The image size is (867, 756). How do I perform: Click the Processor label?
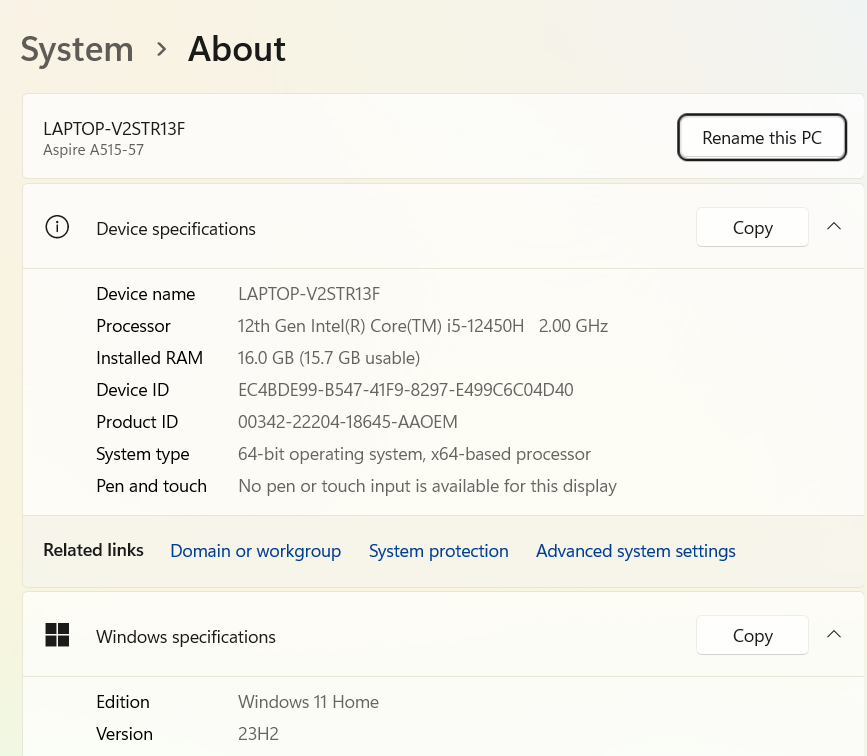pos(133,326)
